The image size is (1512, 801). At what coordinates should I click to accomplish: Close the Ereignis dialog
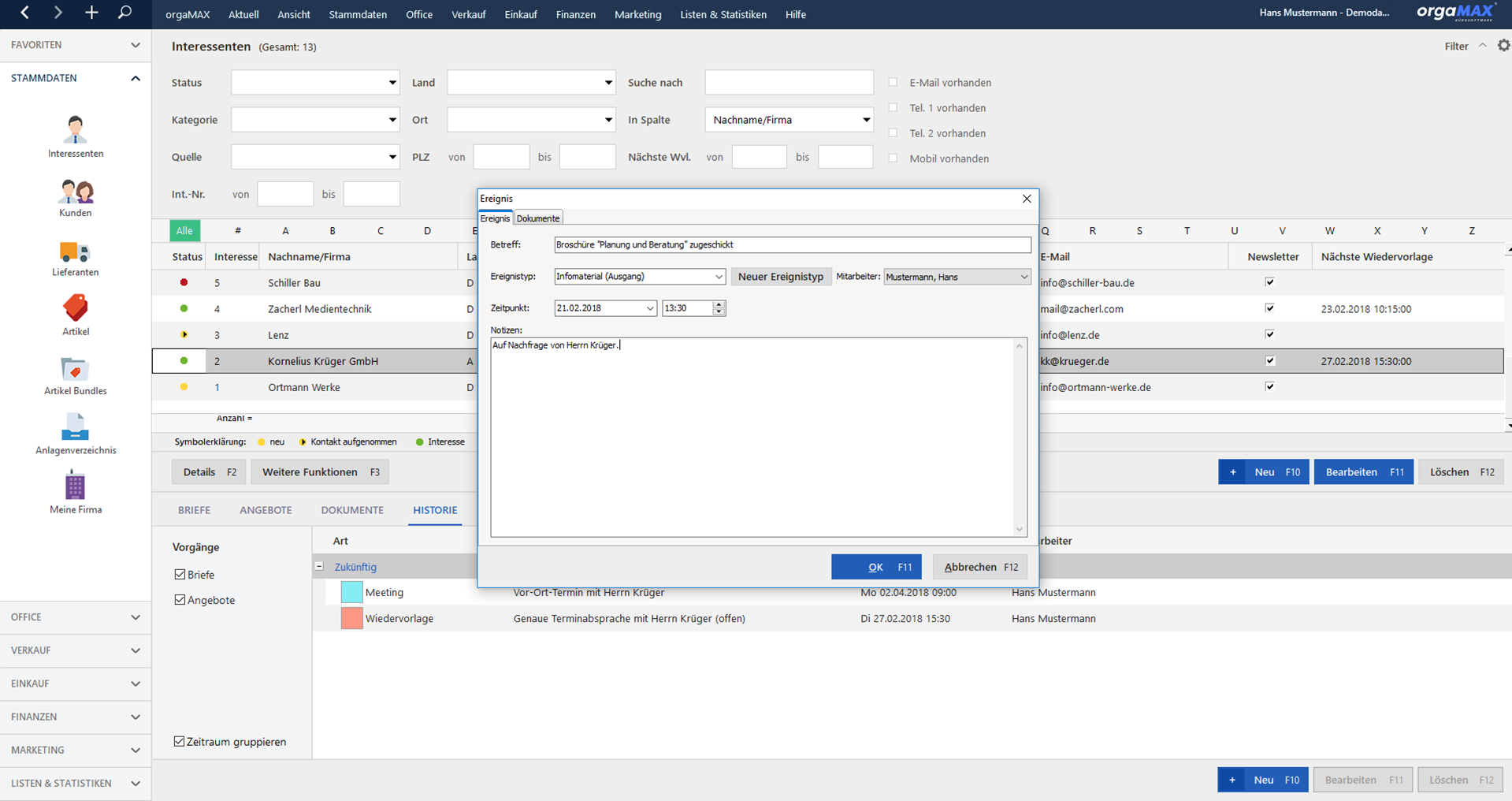pos(1027,199)
